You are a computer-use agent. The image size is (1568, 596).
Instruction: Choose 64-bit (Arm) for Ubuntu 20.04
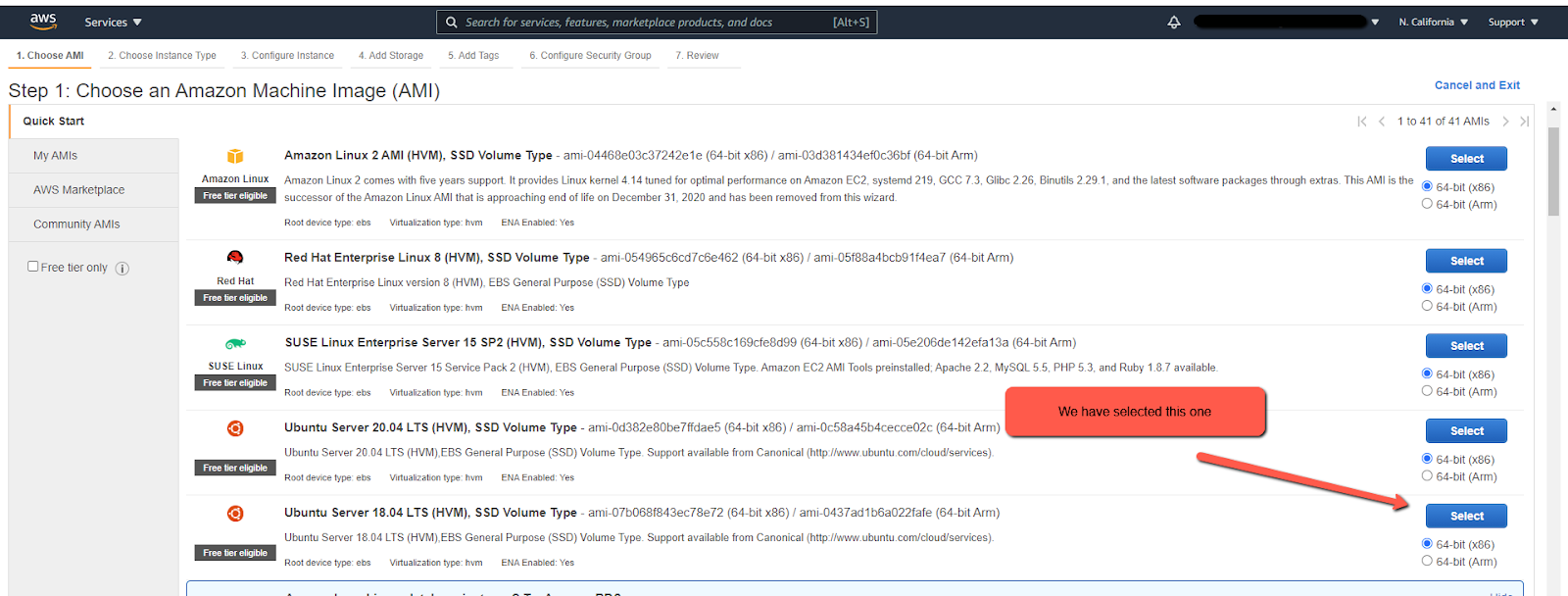pyautogui.click(x=1427, y=475)
